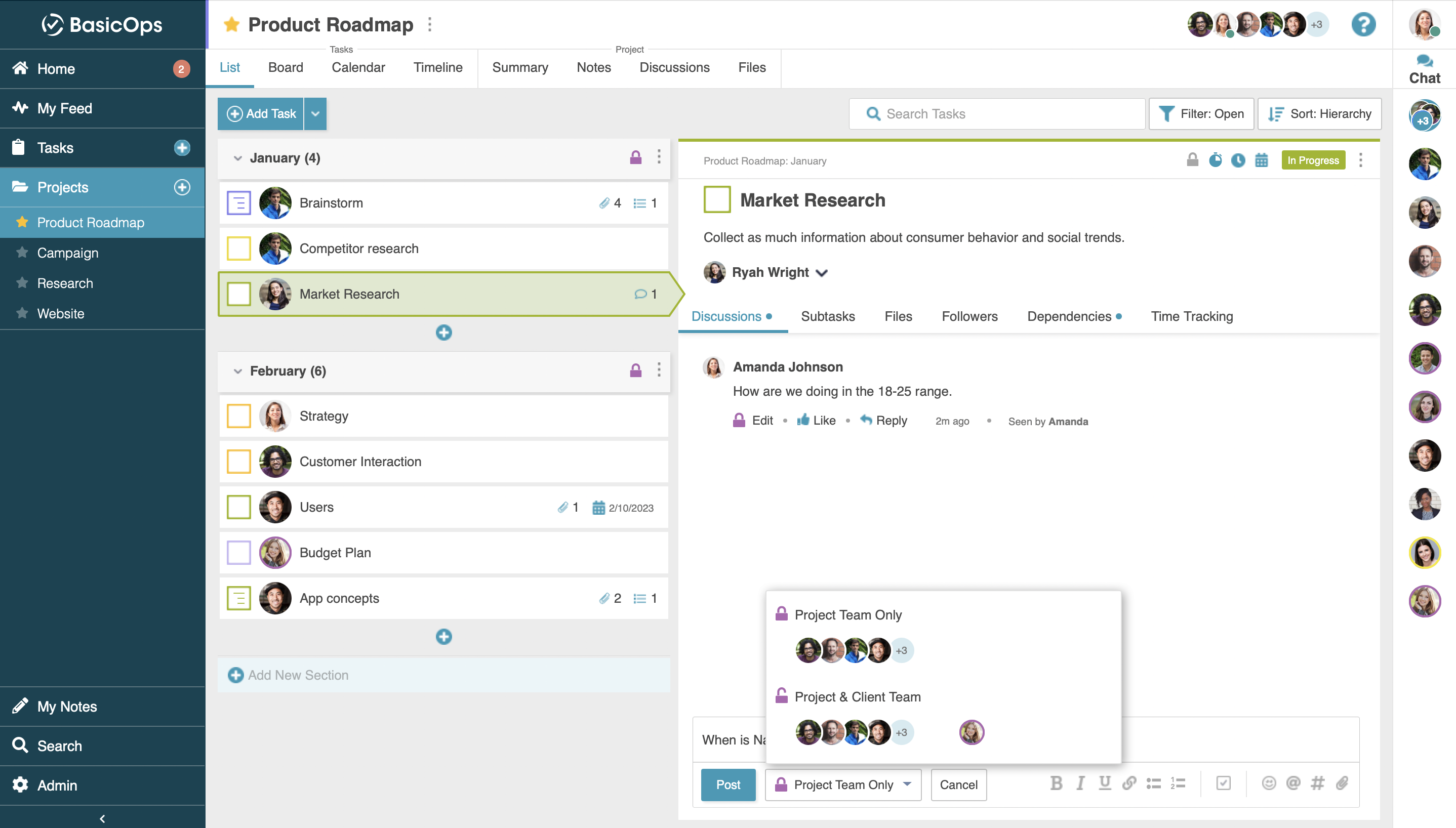Click Reply on Amanda Johnson's comment
Viewport: 1456px width, 828px height.
point(883,420)
